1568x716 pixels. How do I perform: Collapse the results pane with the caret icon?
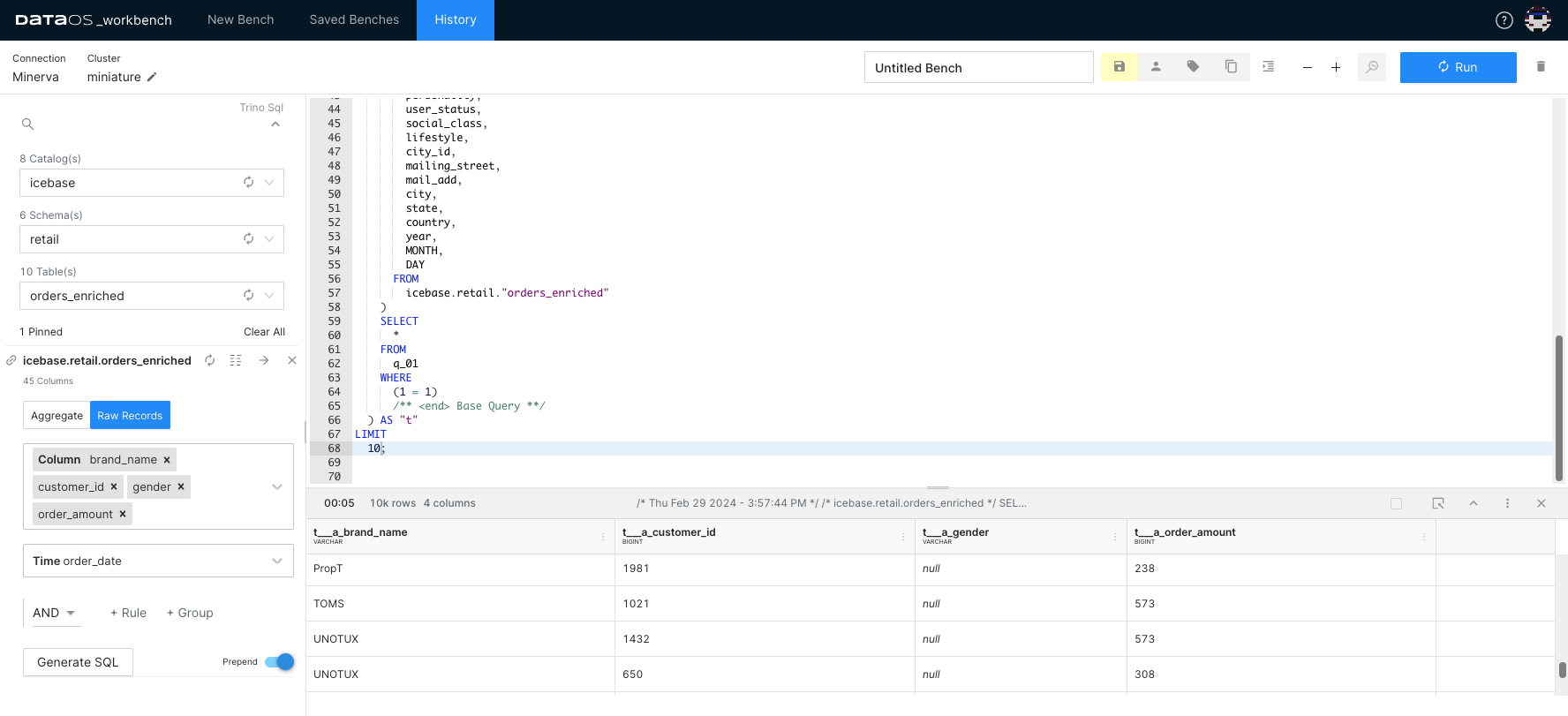pyautogui.click(x=1474, y=503)
